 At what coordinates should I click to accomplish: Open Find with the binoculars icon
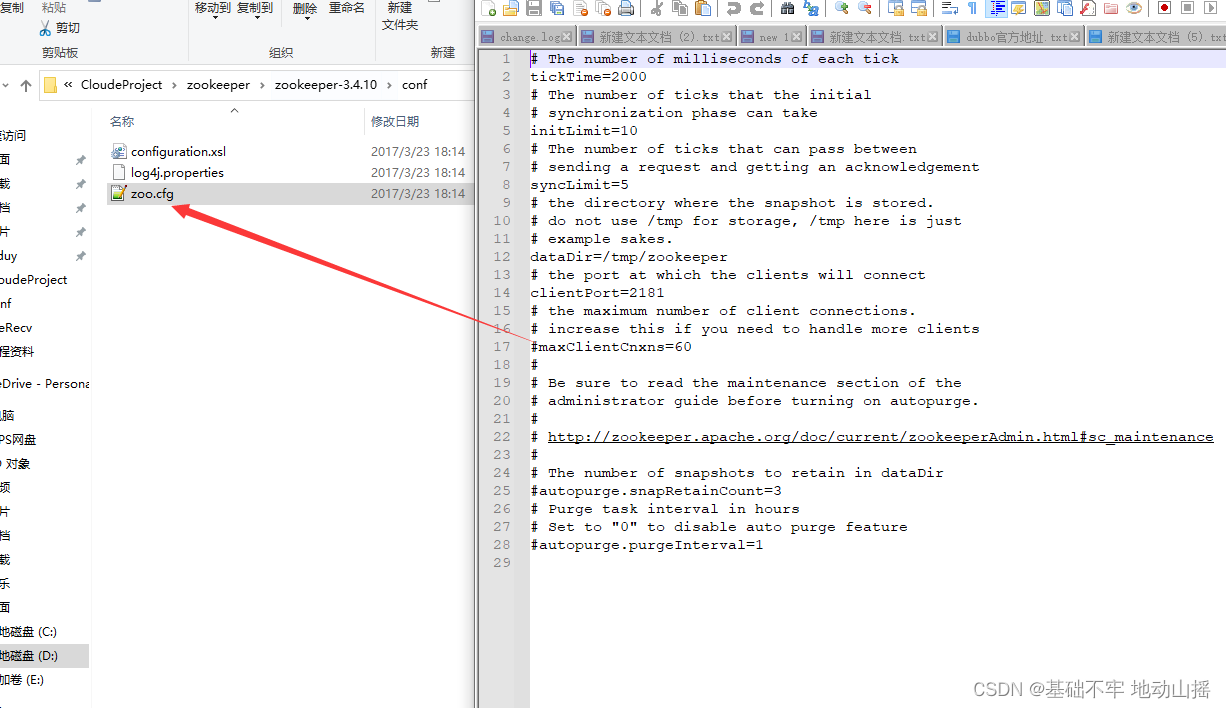tap(788, 8)
